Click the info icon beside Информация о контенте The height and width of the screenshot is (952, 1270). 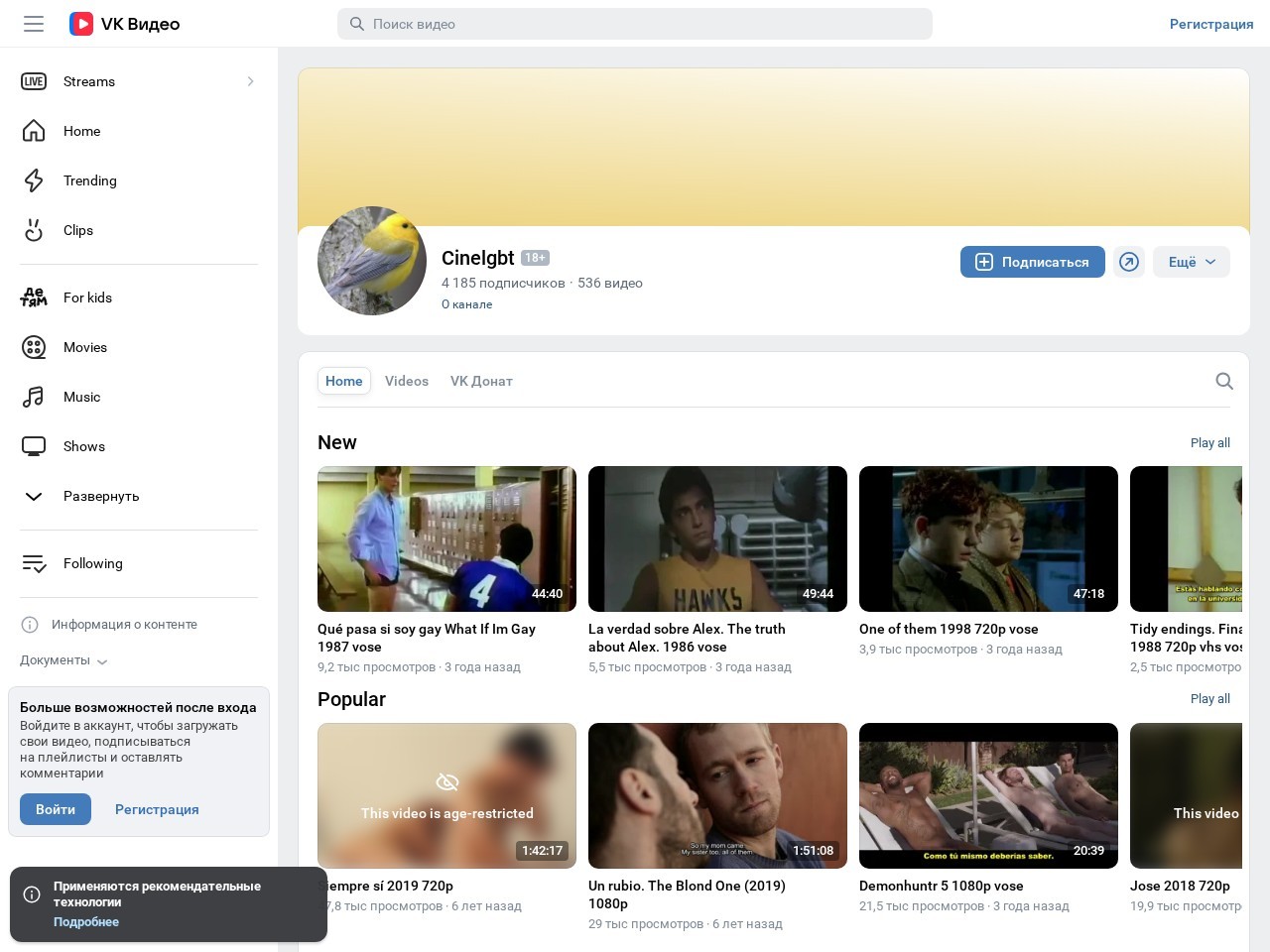[x=30, y=625]
